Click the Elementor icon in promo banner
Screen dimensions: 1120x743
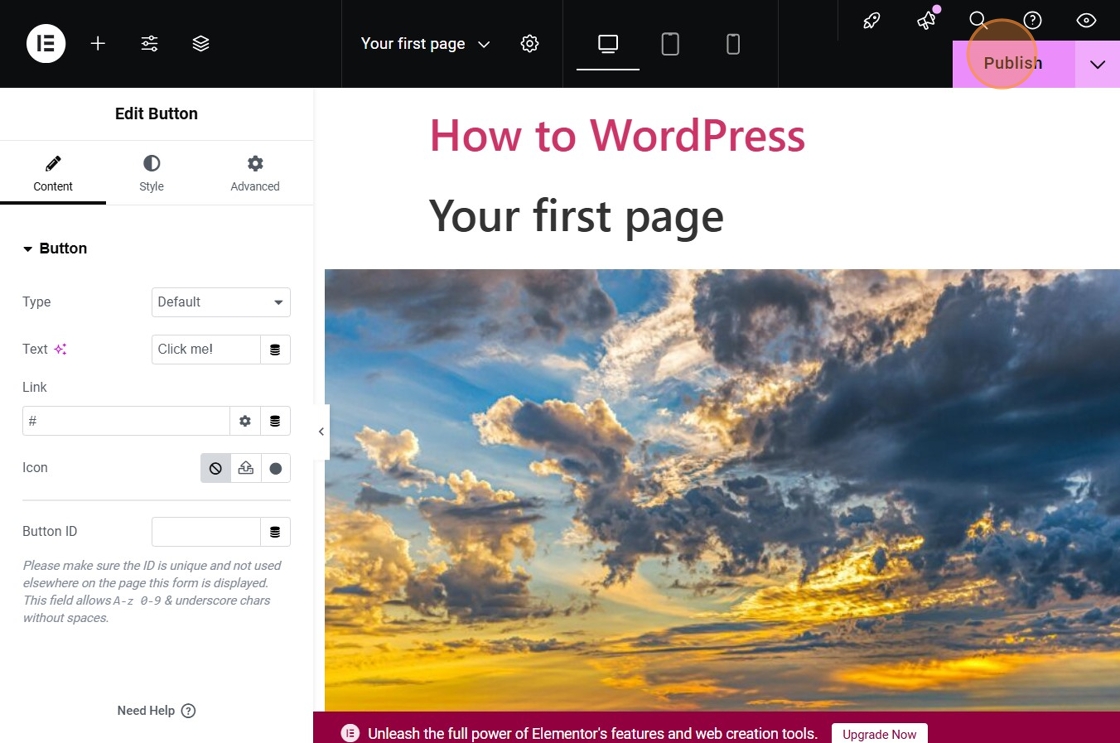[350, 733]
